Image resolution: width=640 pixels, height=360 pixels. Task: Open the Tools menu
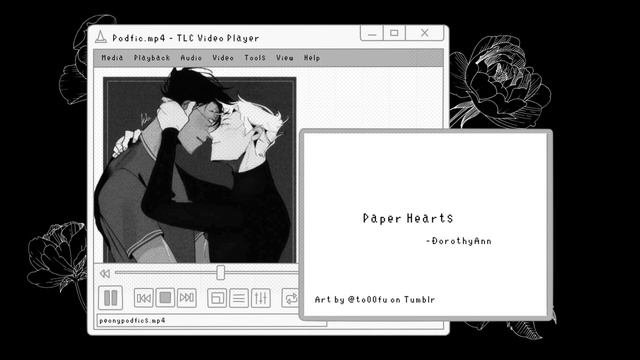(255, 58)
